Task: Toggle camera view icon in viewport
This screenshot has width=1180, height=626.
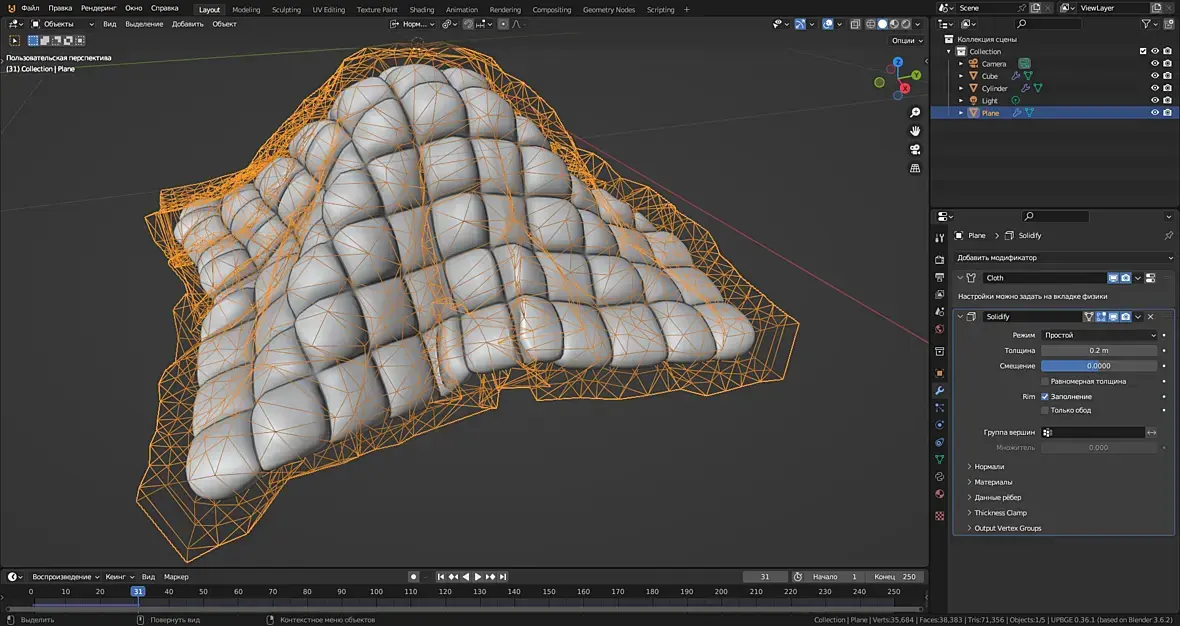Action: tap(915, 150)
